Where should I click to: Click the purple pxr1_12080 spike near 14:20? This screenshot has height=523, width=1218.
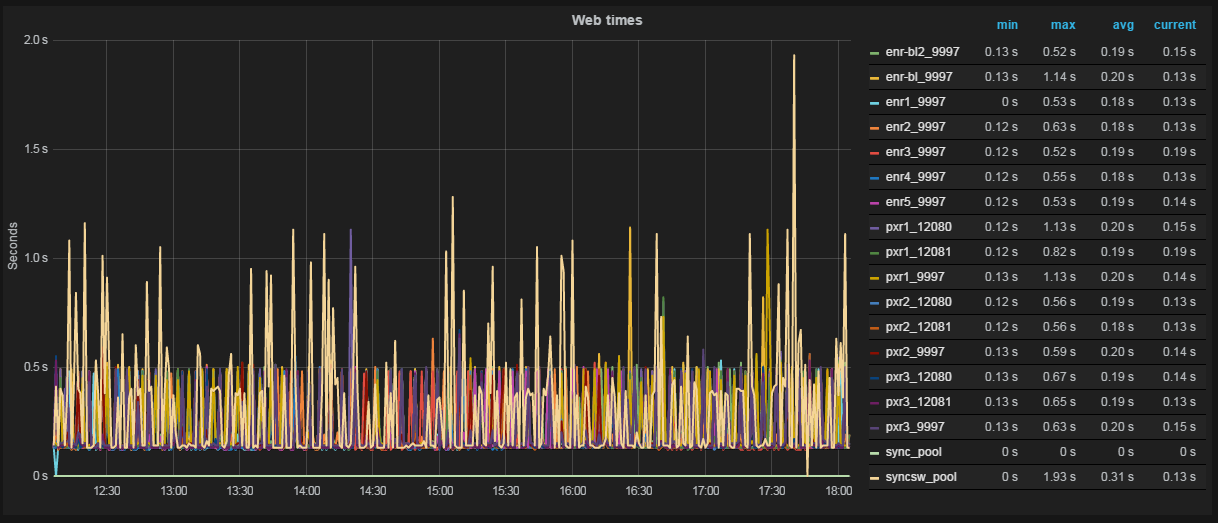350,232
